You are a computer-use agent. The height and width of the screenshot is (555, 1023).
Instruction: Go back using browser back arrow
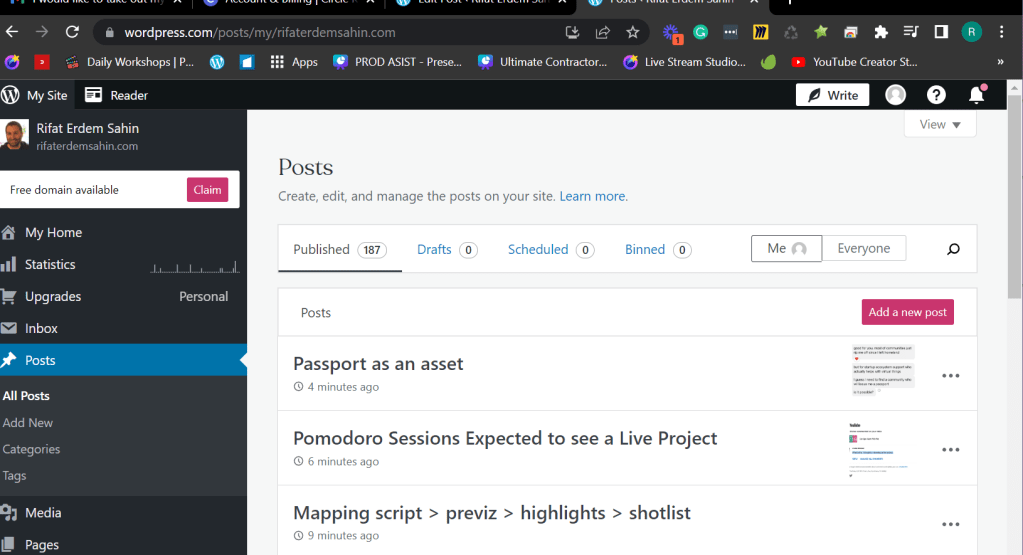click(12, 32)
